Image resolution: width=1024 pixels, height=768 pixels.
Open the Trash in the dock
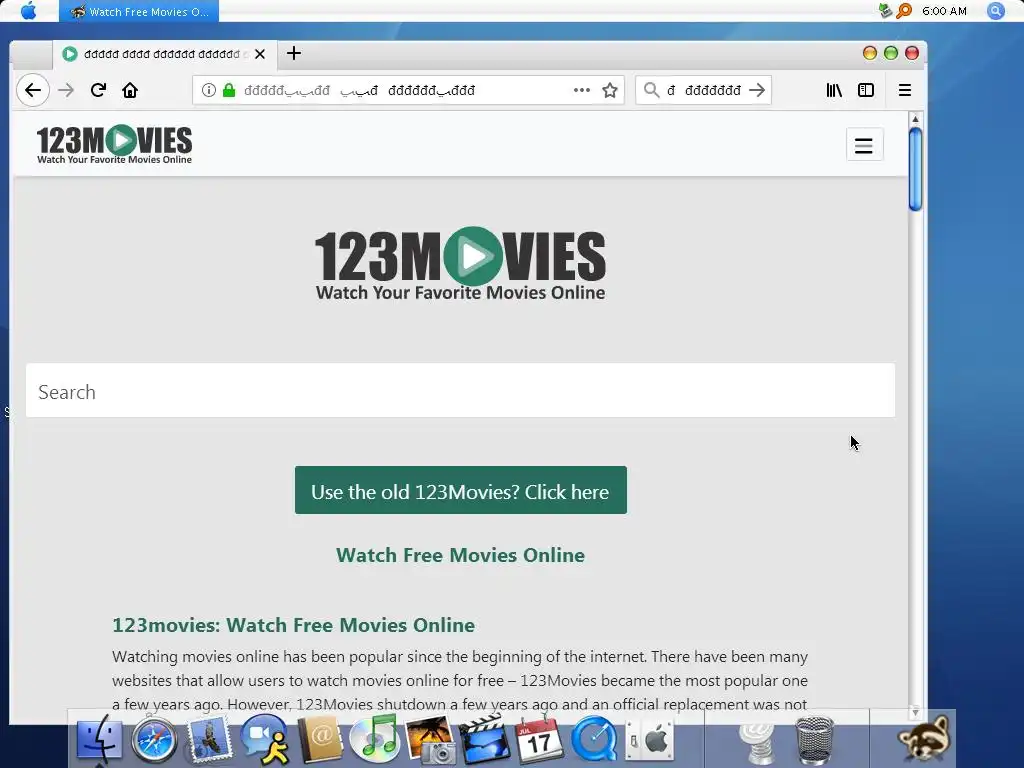[x=814, y=741]
